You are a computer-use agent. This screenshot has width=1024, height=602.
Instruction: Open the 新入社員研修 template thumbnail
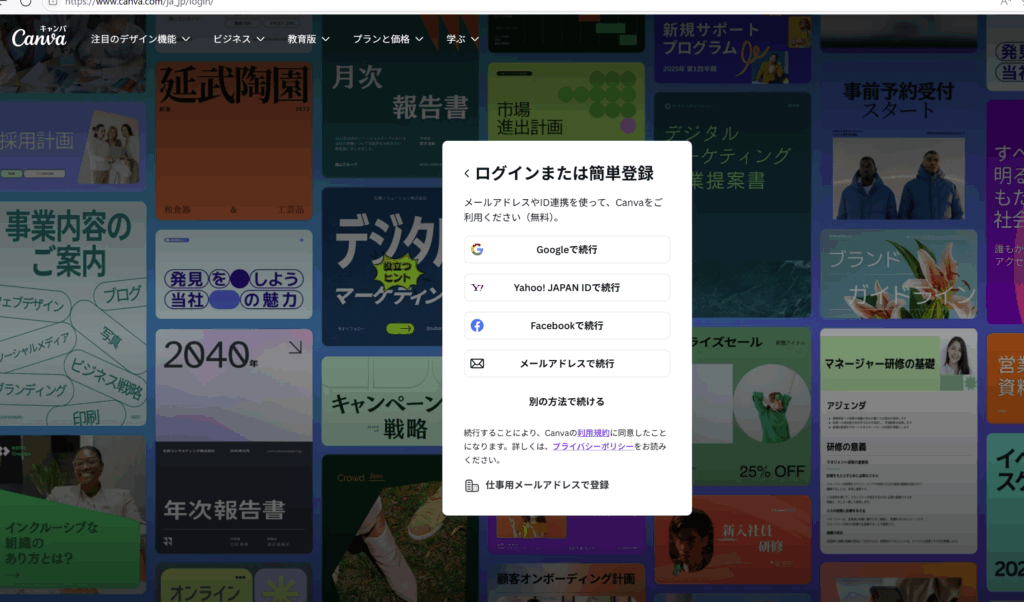tap(733, 539)
